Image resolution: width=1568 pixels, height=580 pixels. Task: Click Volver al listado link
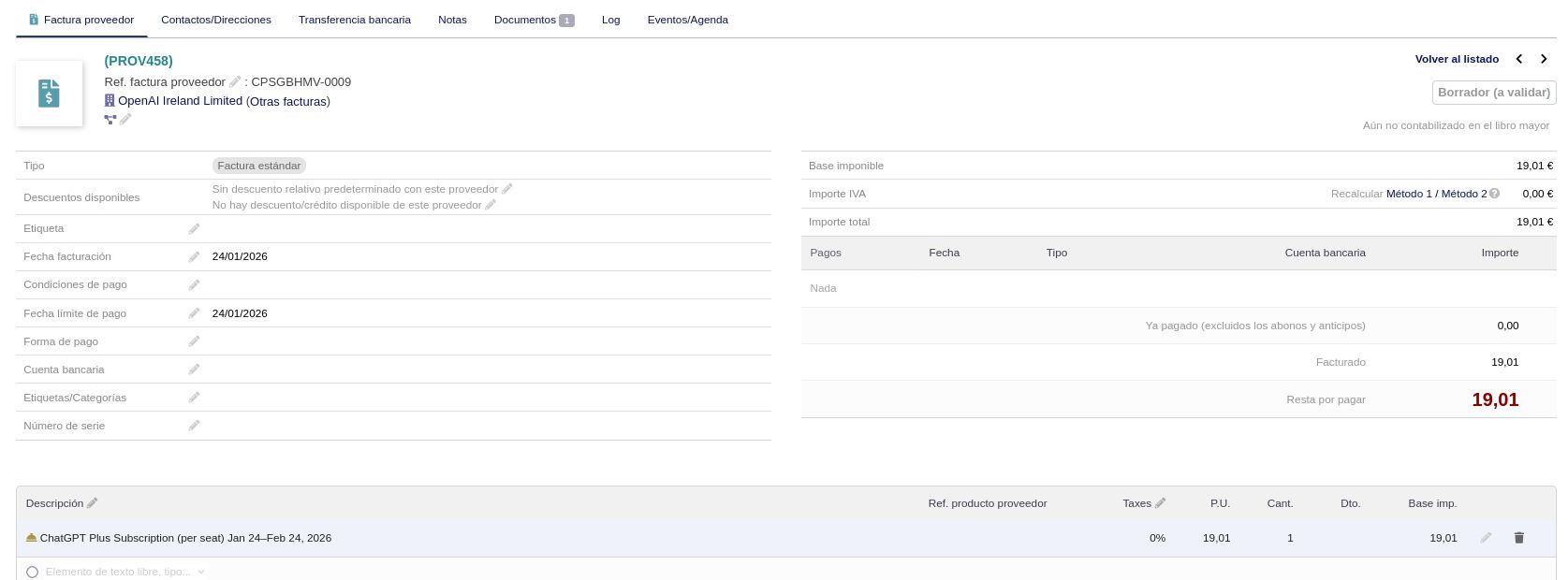tap(1457, 59)
